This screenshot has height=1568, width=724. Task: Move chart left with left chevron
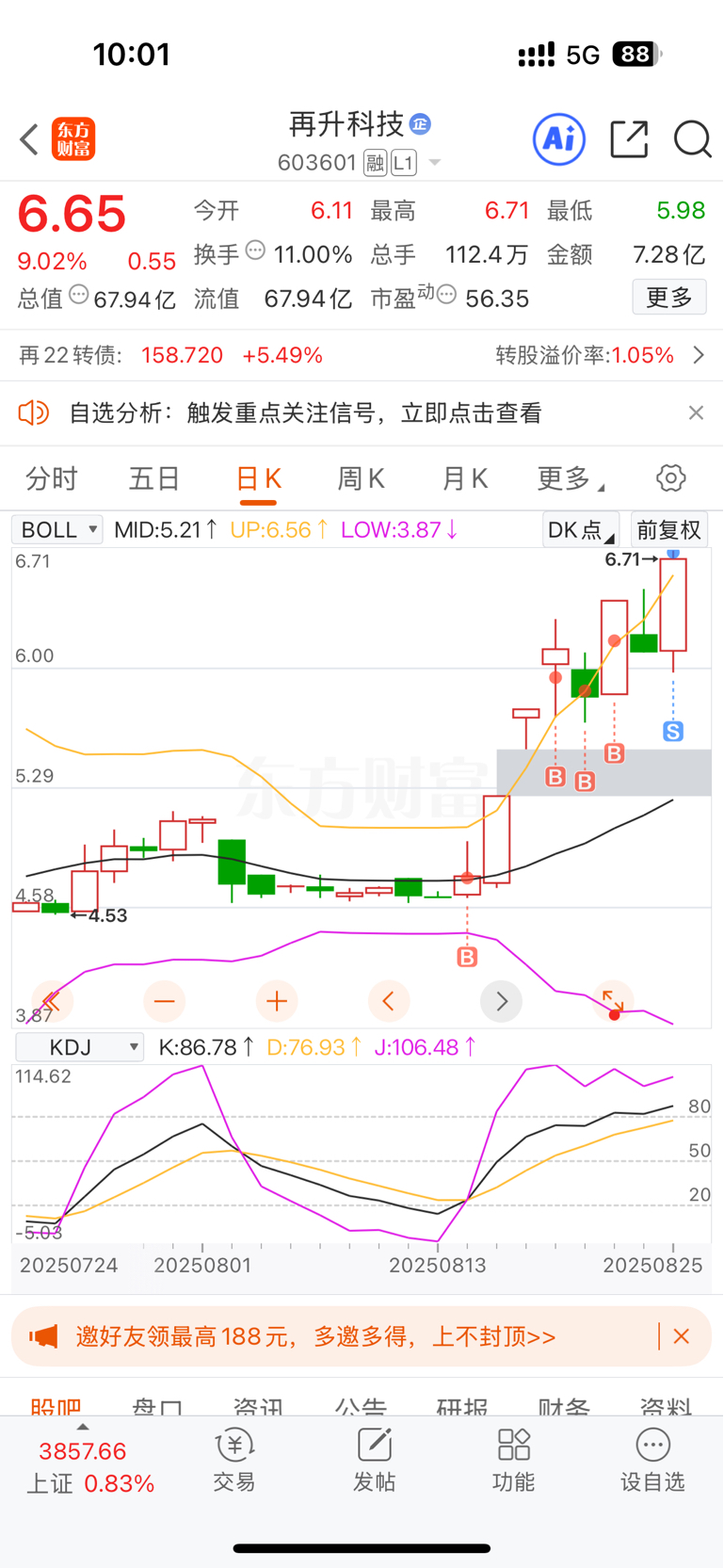389,1001
